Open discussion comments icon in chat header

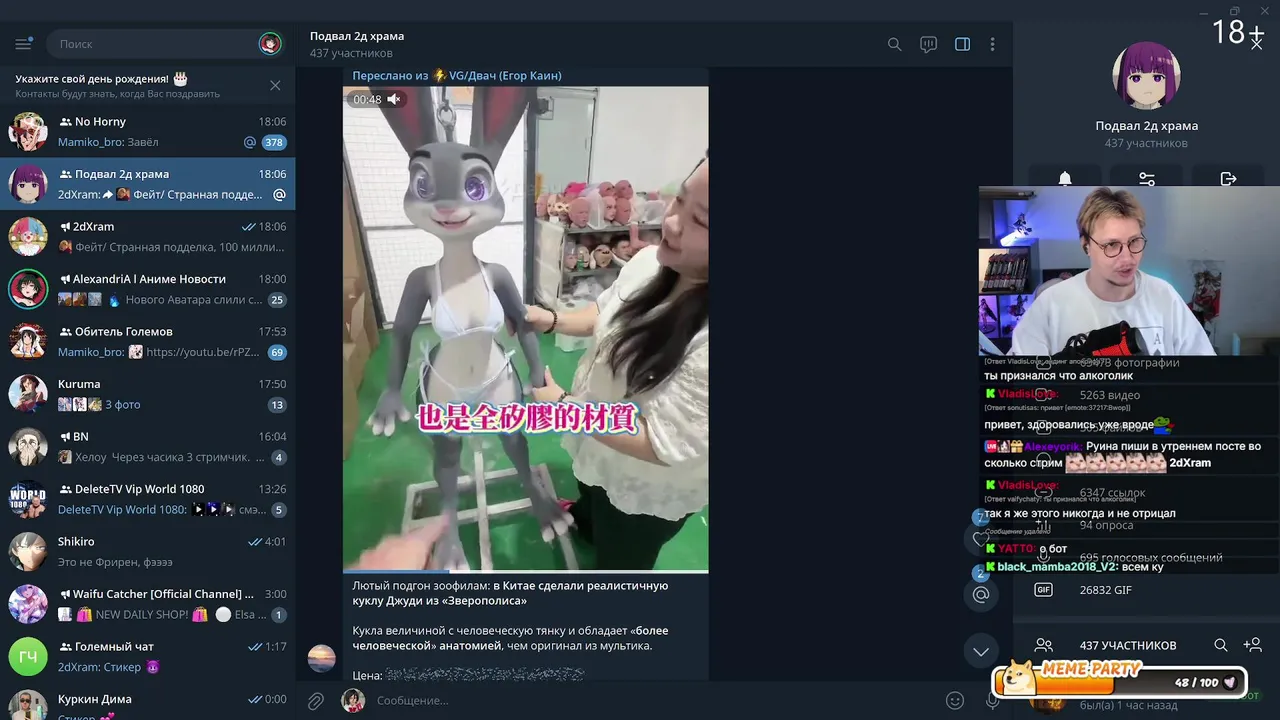(x=928, y=44)
